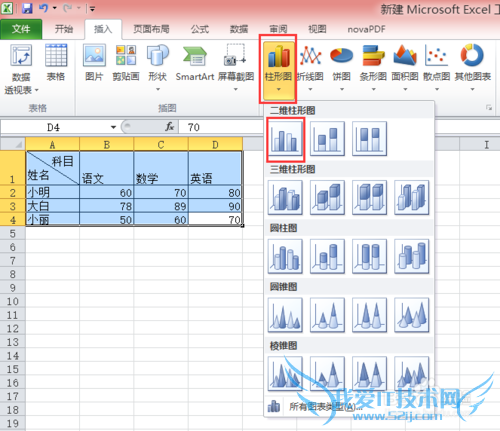Open the Bar chart (条形图) menu

[373, 67]
